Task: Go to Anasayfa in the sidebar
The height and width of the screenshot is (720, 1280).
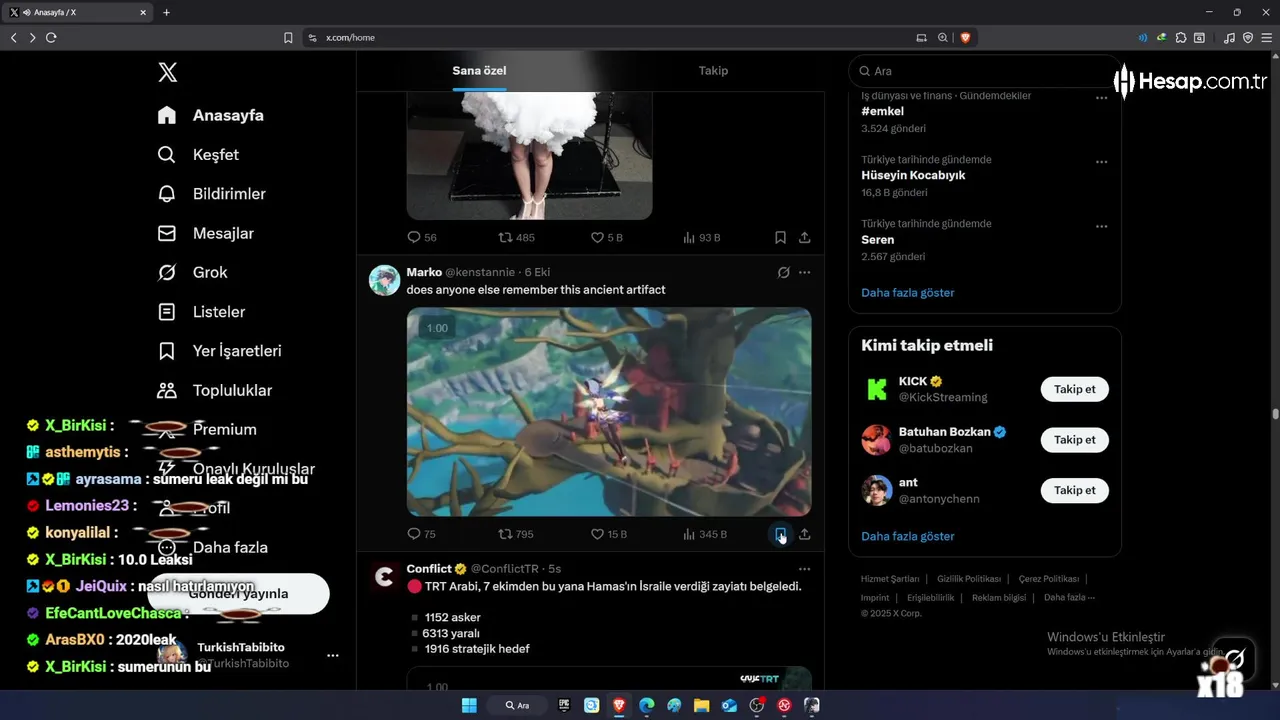Action: coord(211,115)
